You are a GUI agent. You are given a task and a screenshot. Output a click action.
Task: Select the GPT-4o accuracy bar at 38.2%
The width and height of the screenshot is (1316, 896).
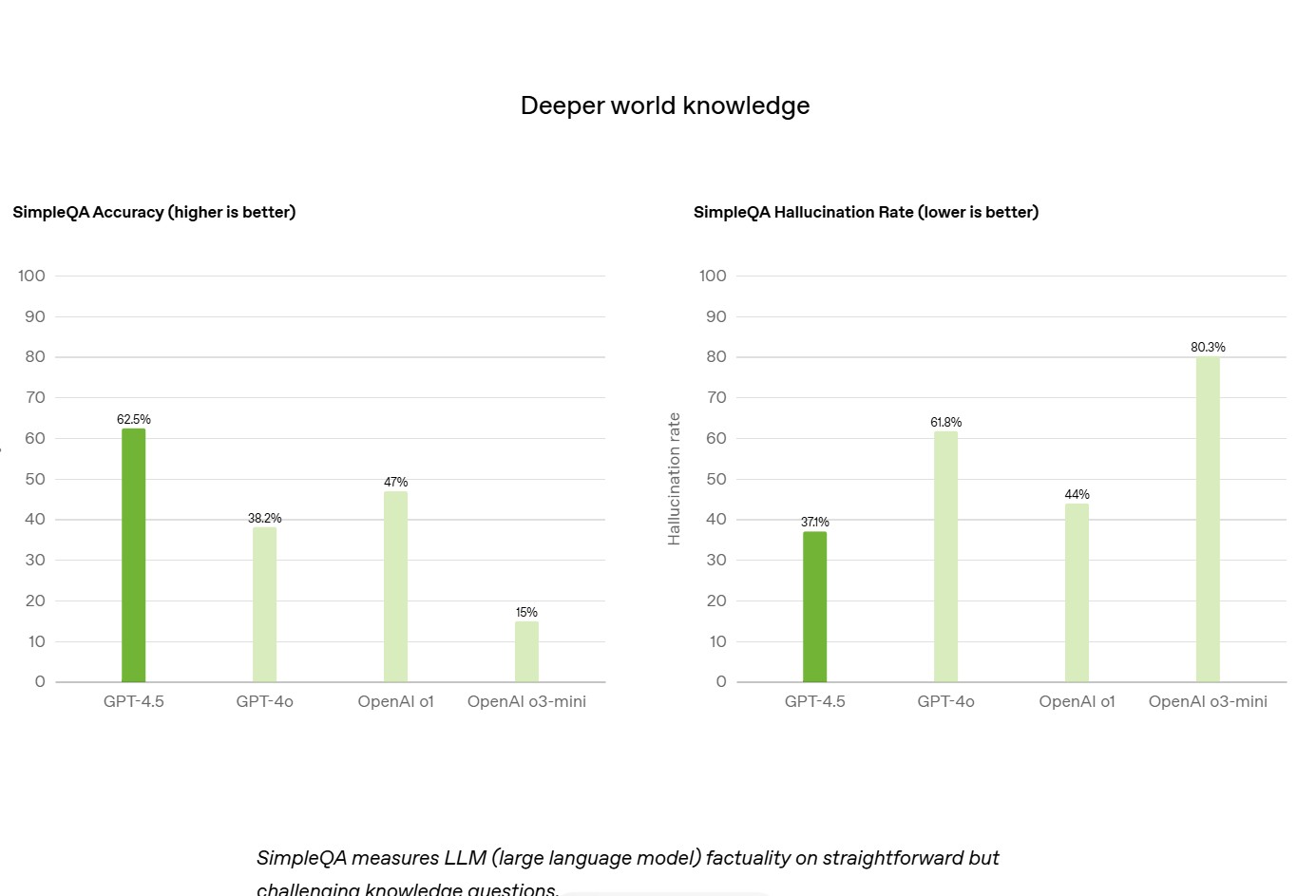265,604
